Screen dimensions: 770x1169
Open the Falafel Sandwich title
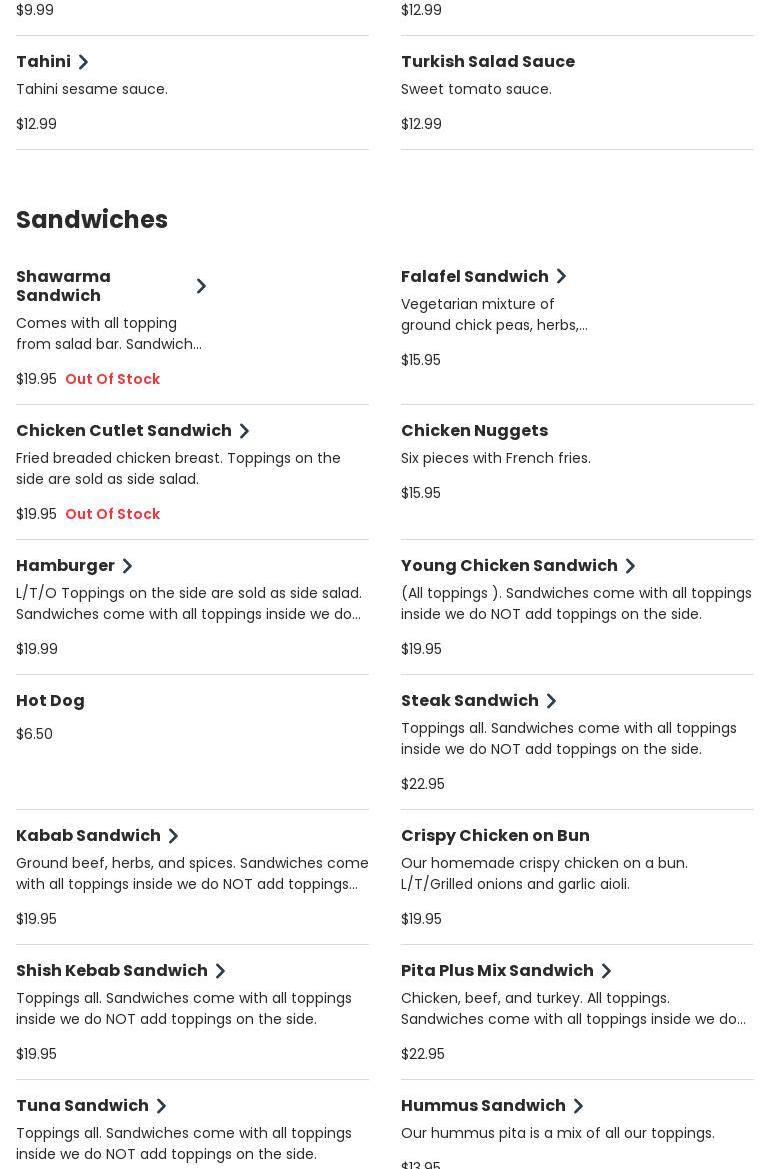click(x=474, y=276)
